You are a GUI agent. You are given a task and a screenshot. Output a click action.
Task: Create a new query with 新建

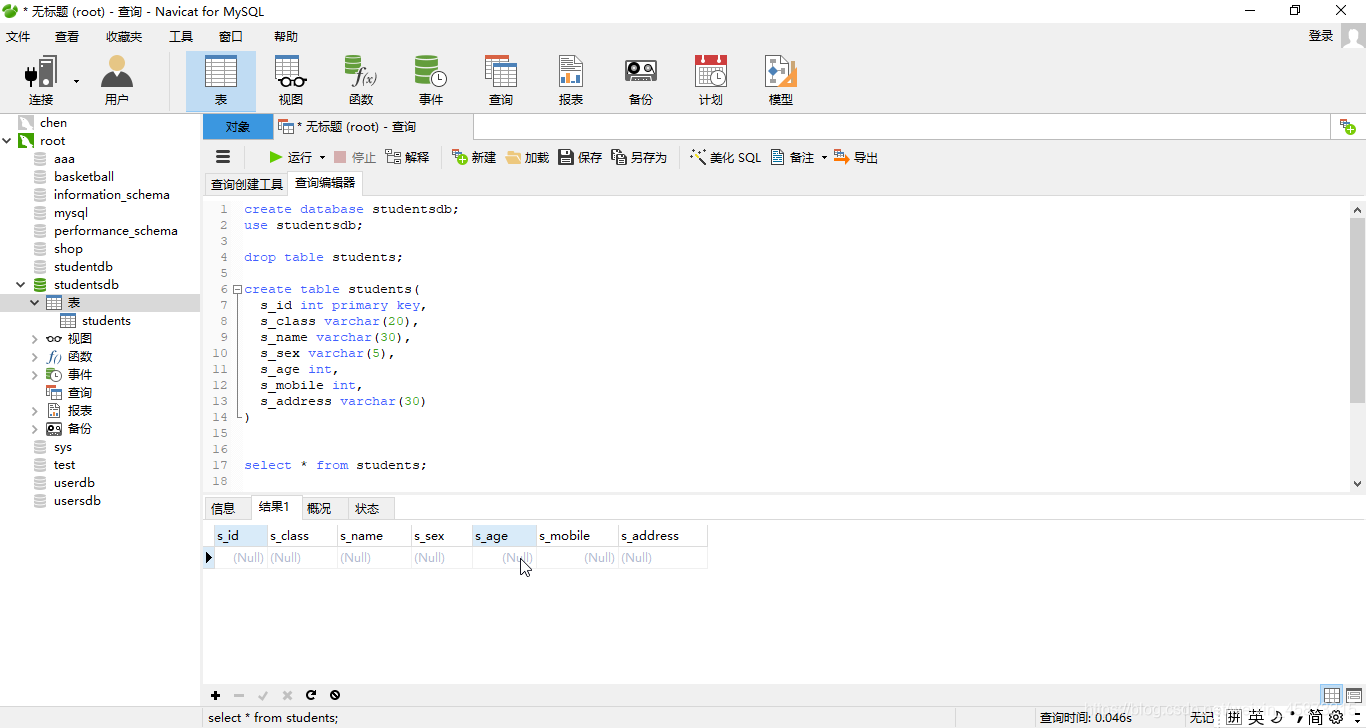coord(474,157)
